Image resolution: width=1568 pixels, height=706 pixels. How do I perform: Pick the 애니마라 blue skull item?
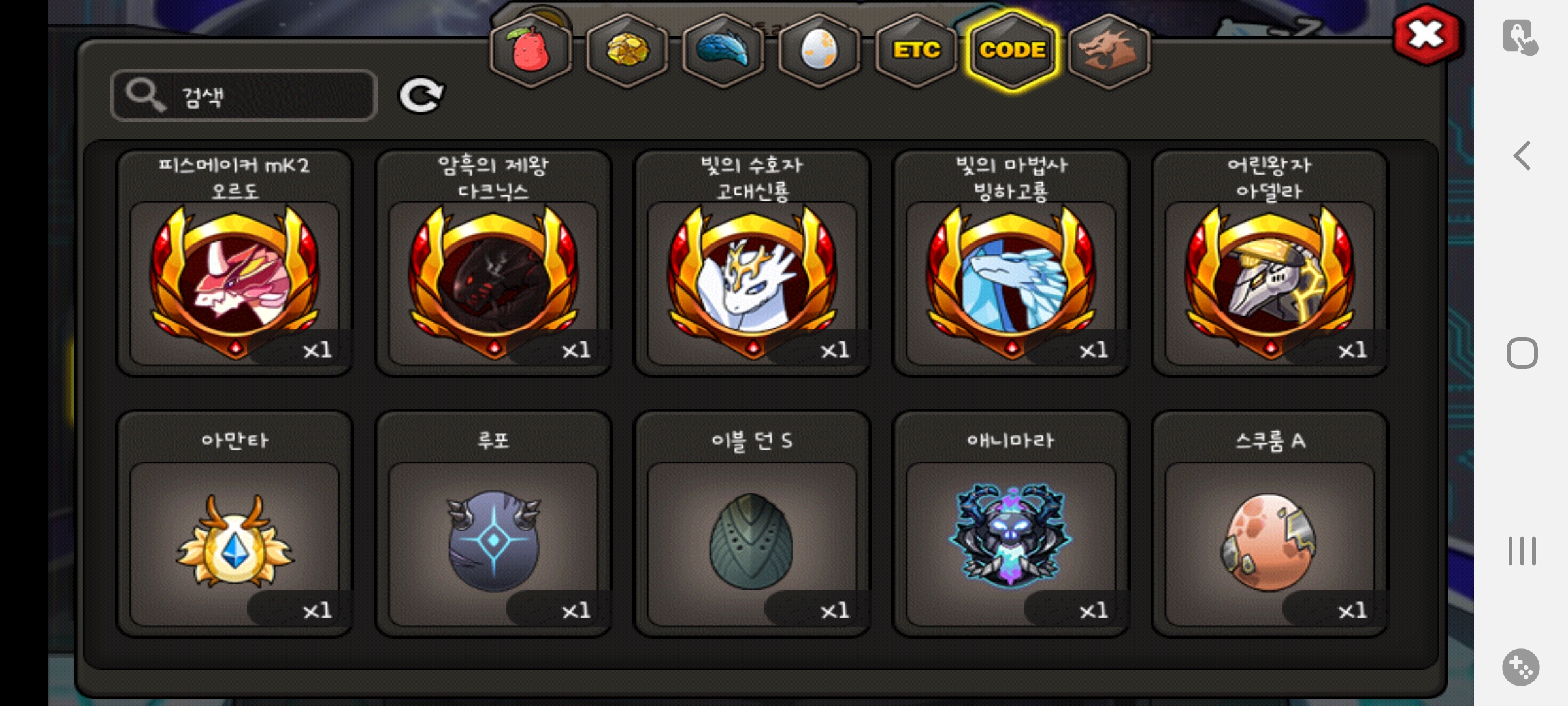(x=1011, y=524)
